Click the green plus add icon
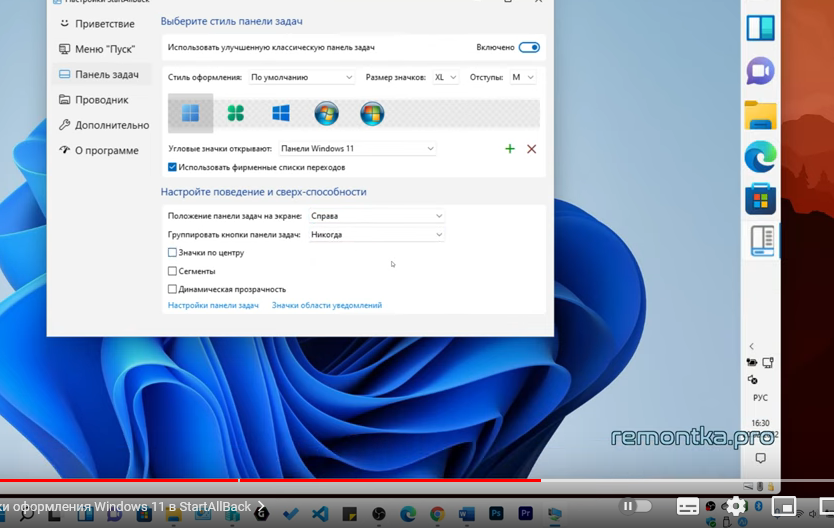 coord(510,149)
